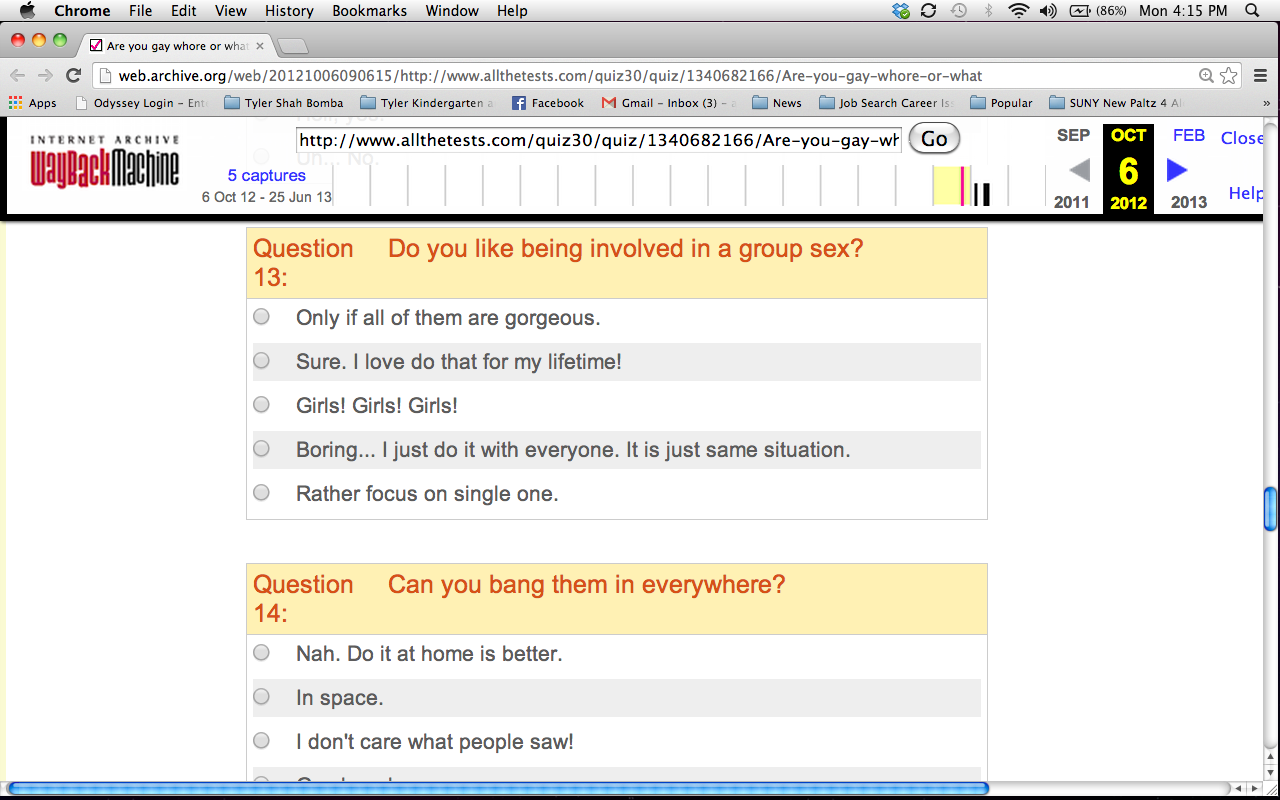Click the horizontal scrollbar at the bottom
Image resolution: width=1280 pixels, height=800 pixels.
pyautogui.click(x=498, y=789)
